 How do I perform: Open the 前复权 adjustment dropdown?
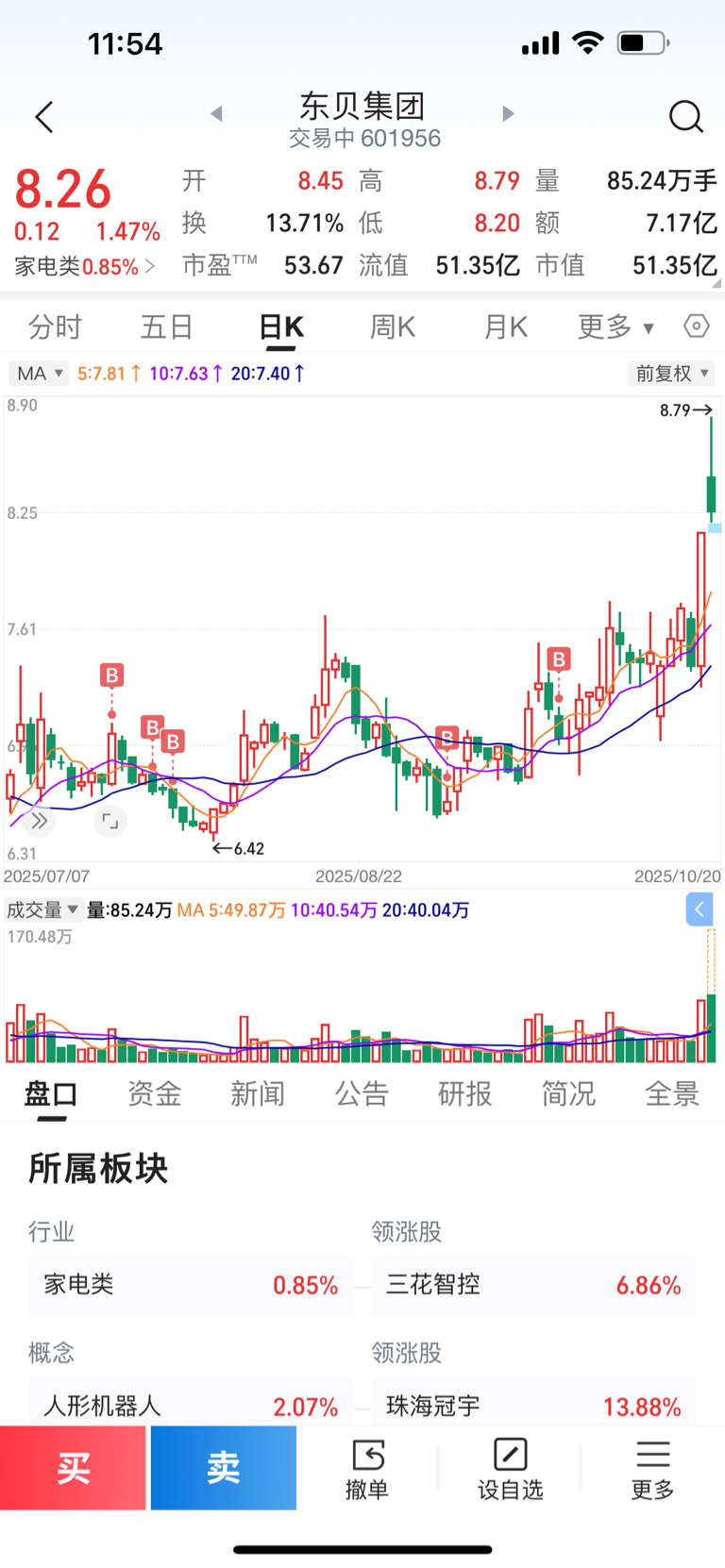pos(671,374)
